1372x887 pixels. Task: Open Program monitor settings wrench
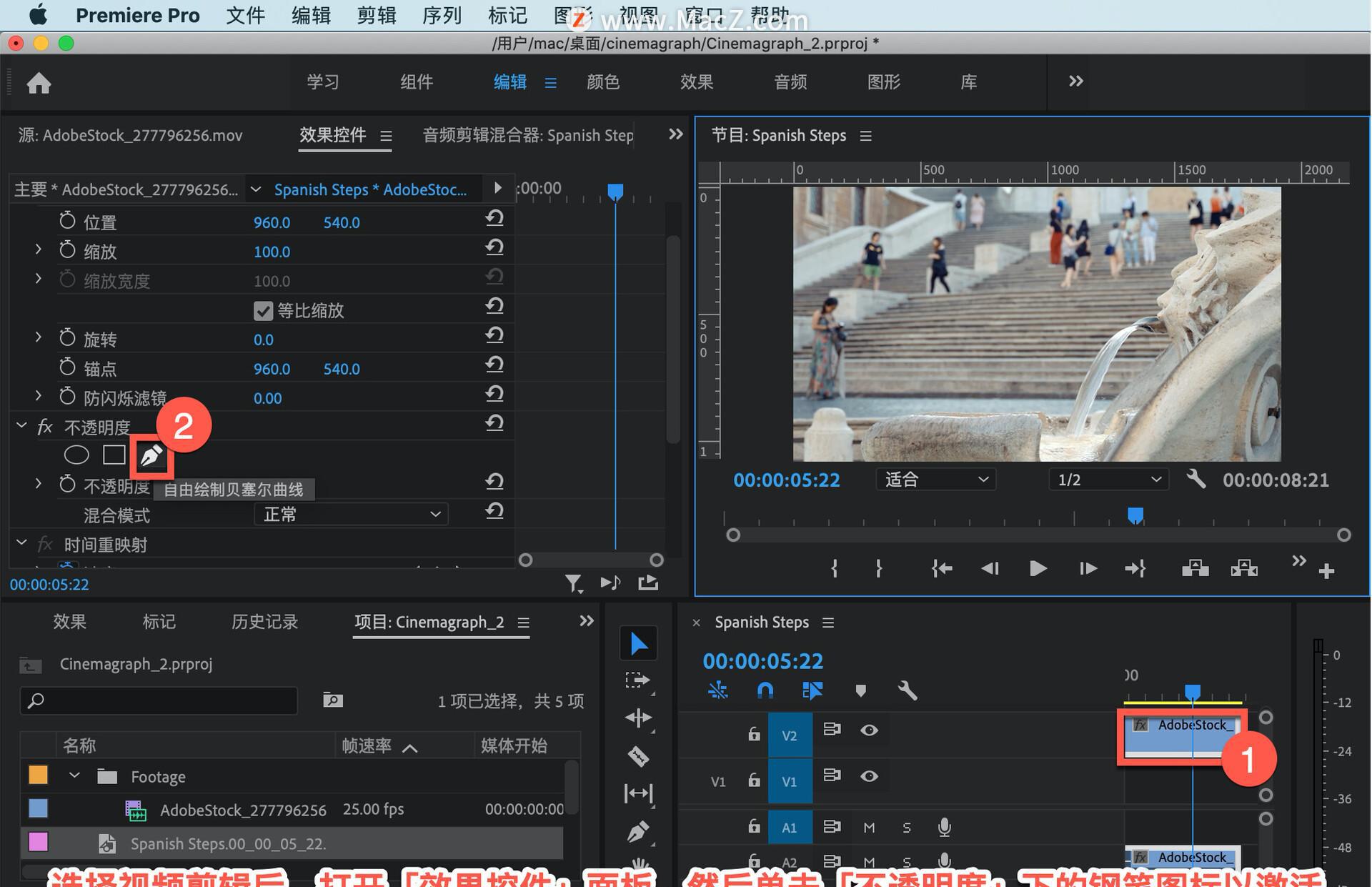tap(1195, 478)
